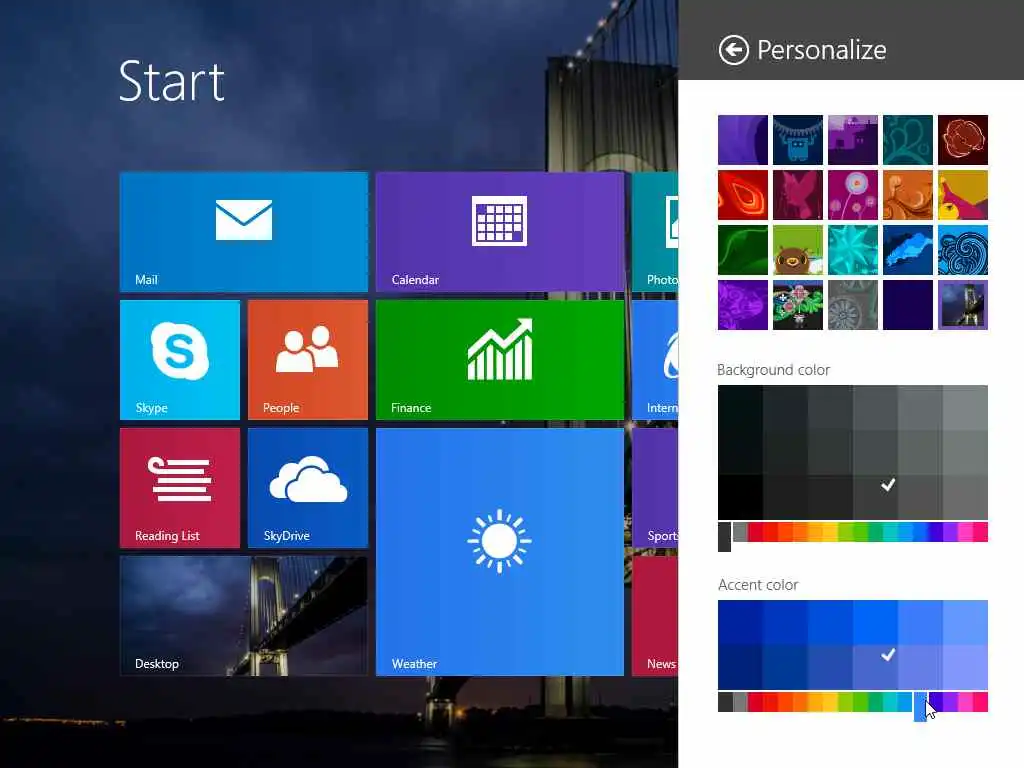Choose the solid dark navy background thumbnail
The height and width of the screenshot is (768, 1024).
point(908,305)
